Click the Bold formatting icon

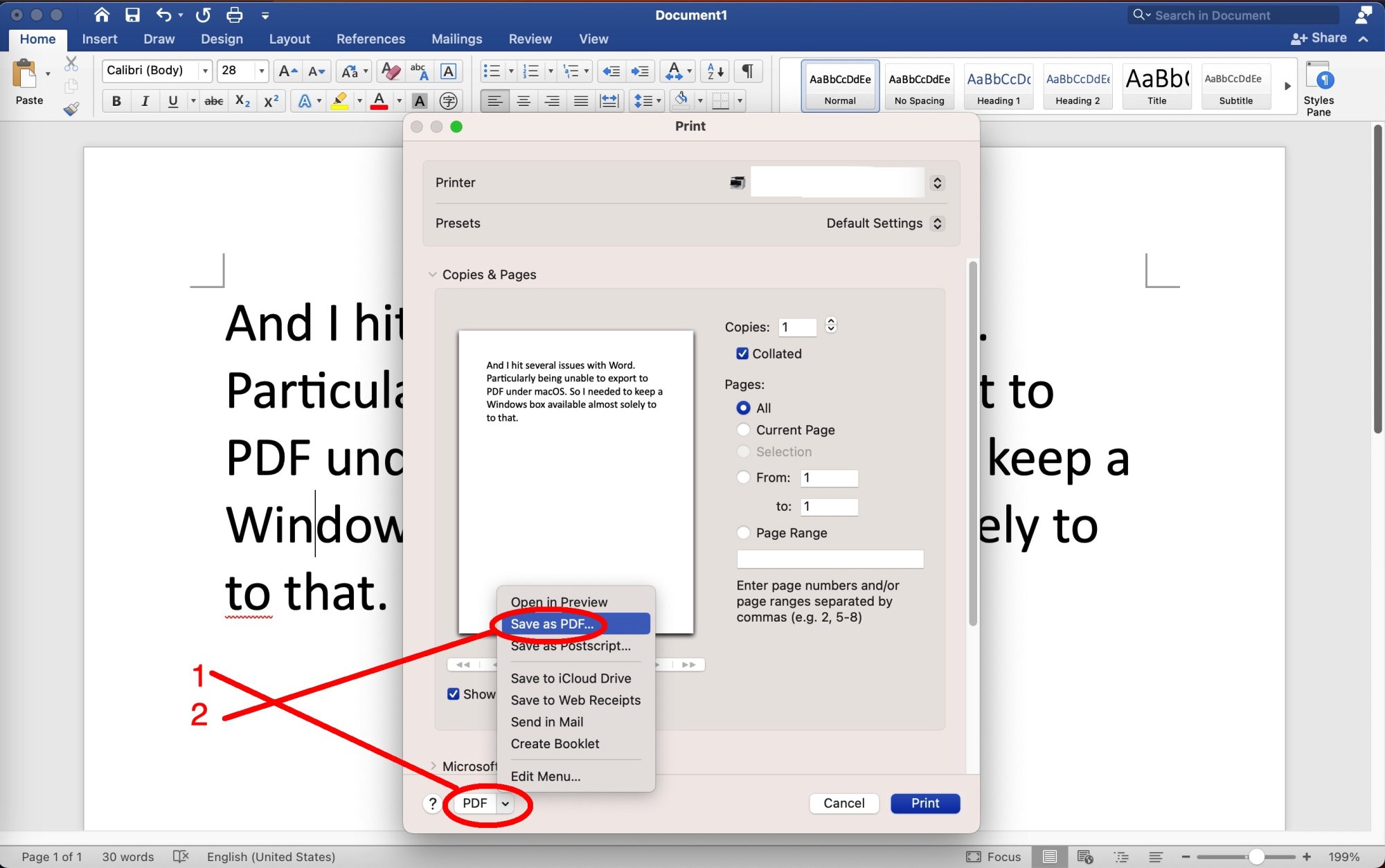coord(116,101)
